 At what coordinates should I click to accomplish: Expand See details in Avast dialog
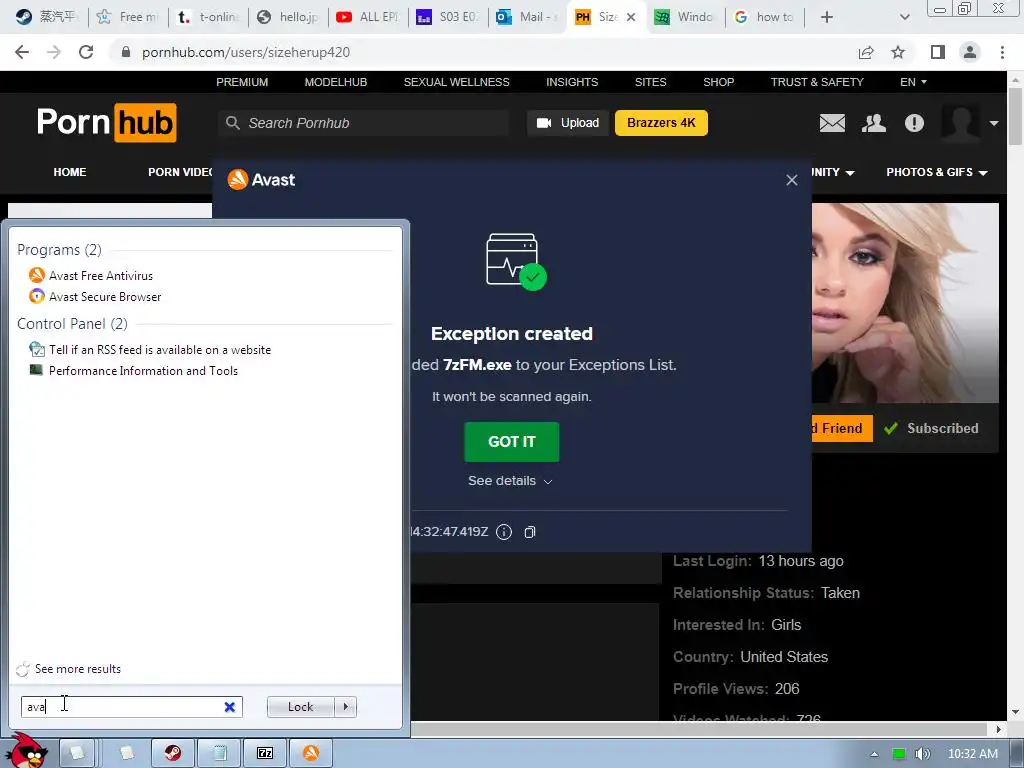click(510, 481)
